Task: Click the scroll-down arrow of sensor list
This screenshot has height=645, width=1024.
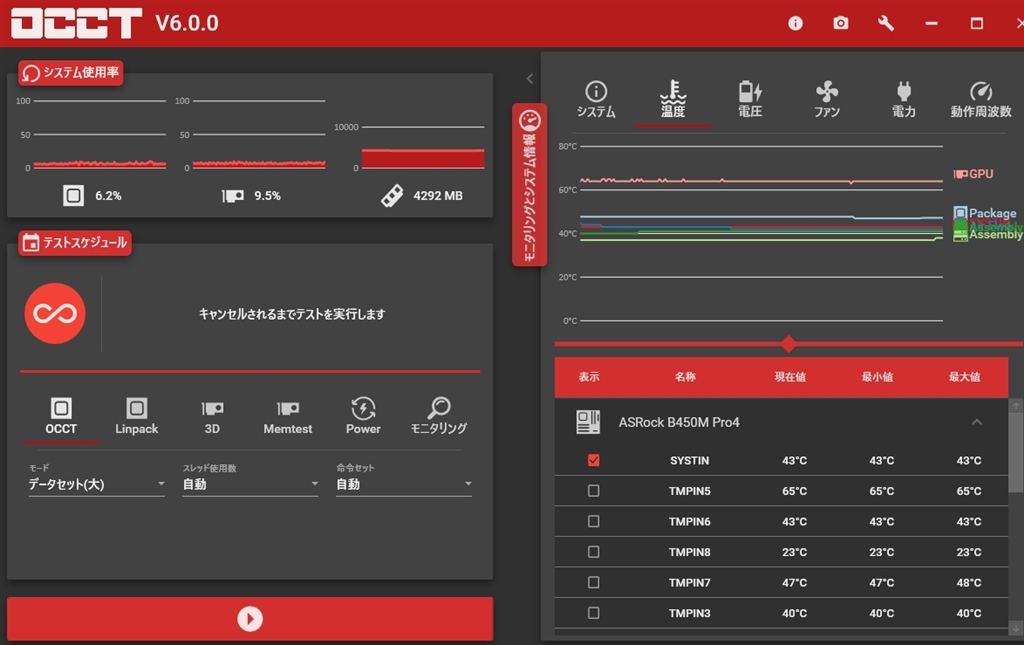Action: pos(1016,628)
